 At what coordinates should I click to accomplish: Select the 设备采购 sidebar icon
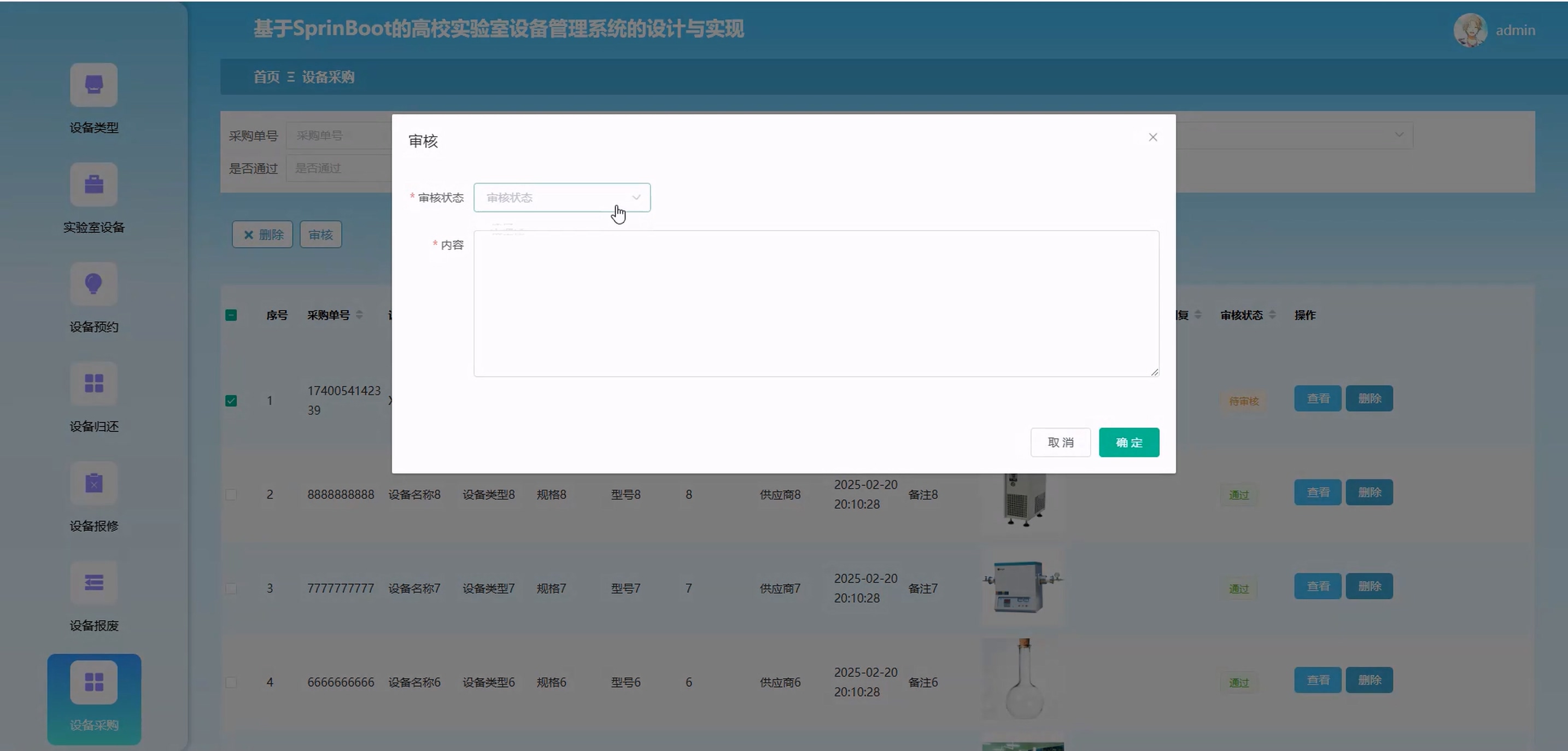[93, 682]
